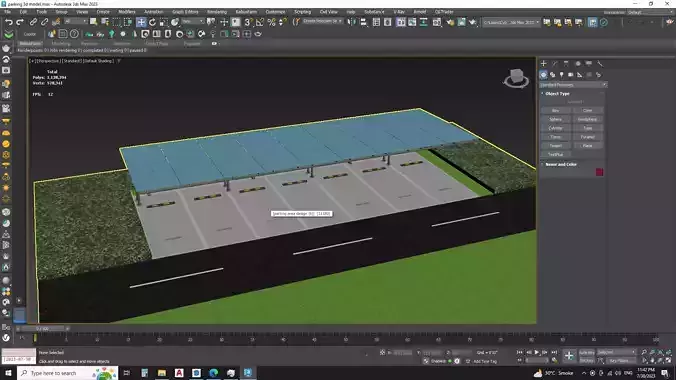
Task: Click the Undo arrow in the toolbar
Action: (x=9, y=22)
